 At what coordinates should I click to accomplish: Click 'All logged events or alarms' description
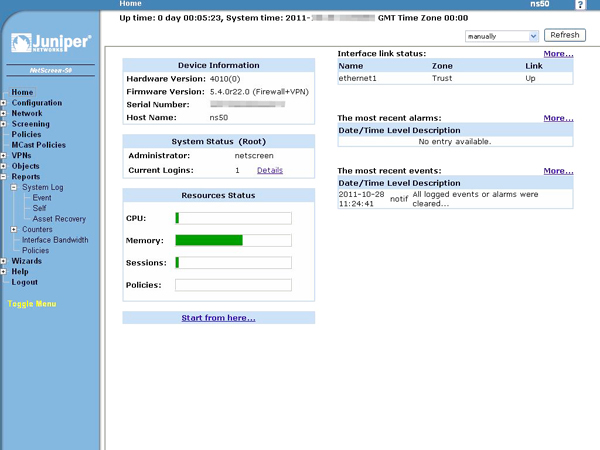pyautogui.click(x=475, y=199)
